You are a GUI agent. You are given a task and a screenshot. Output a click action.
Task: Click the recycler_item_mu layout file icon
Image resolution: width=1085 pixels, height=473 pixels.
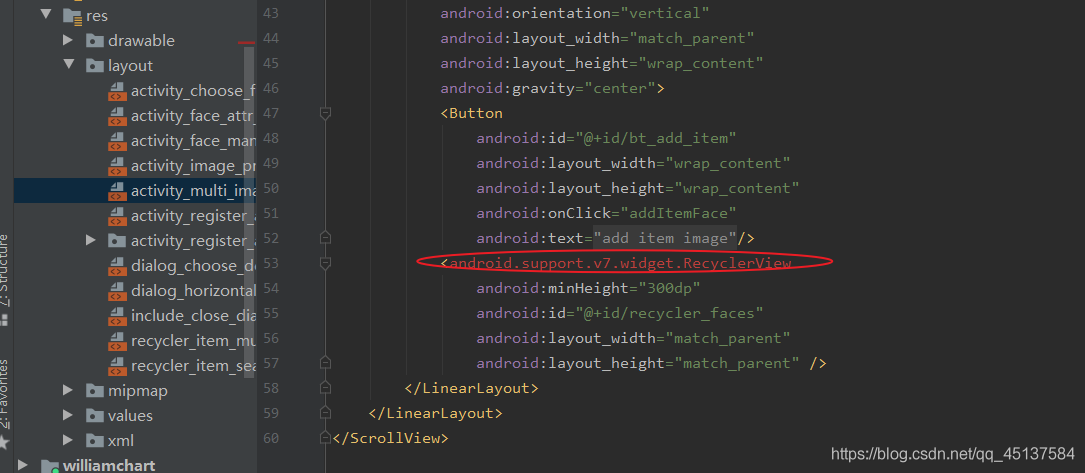tap(117, 340)
